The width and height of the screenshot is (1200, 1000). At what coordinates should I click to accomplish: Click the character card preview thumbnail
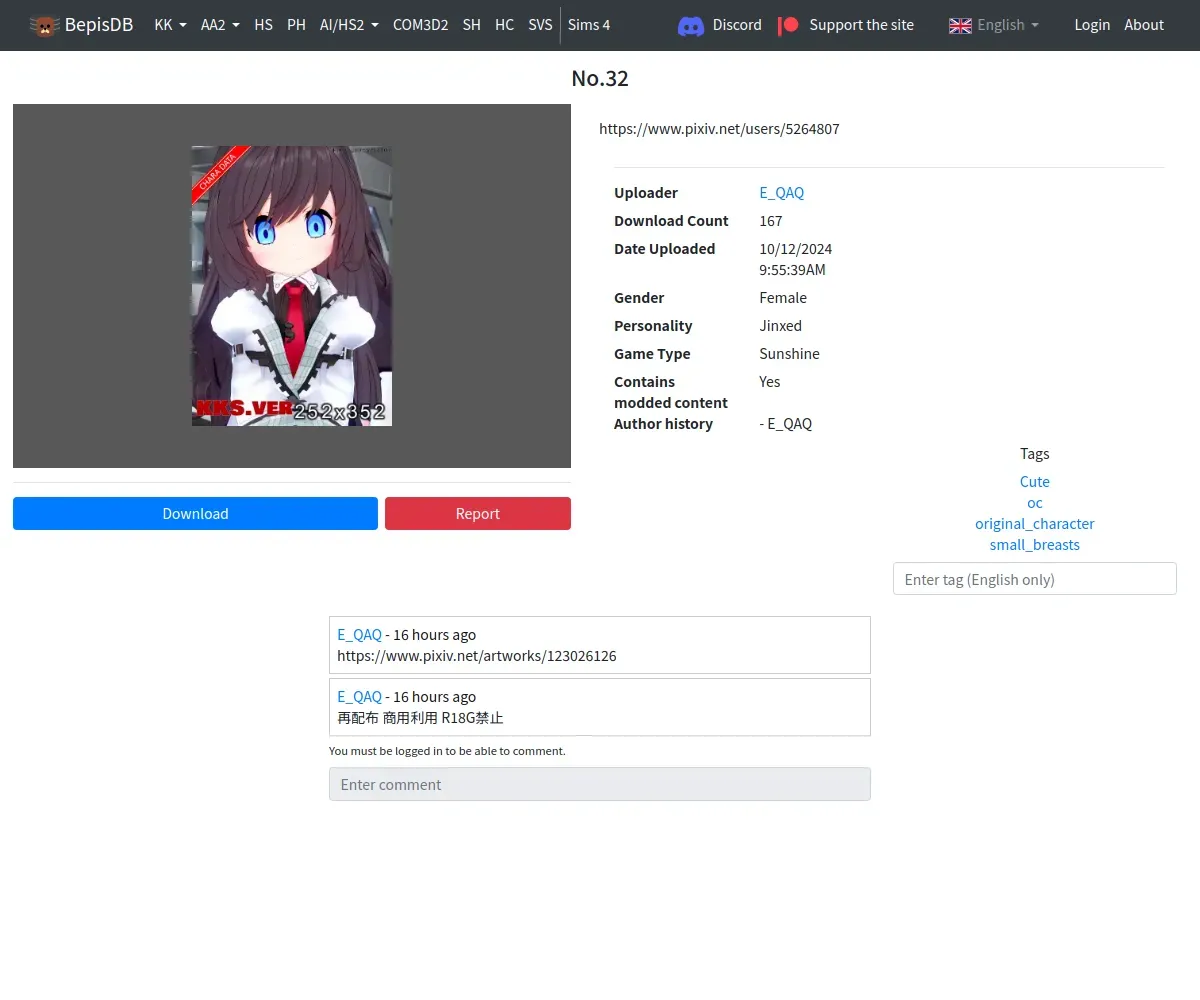(x=292, y=286)
